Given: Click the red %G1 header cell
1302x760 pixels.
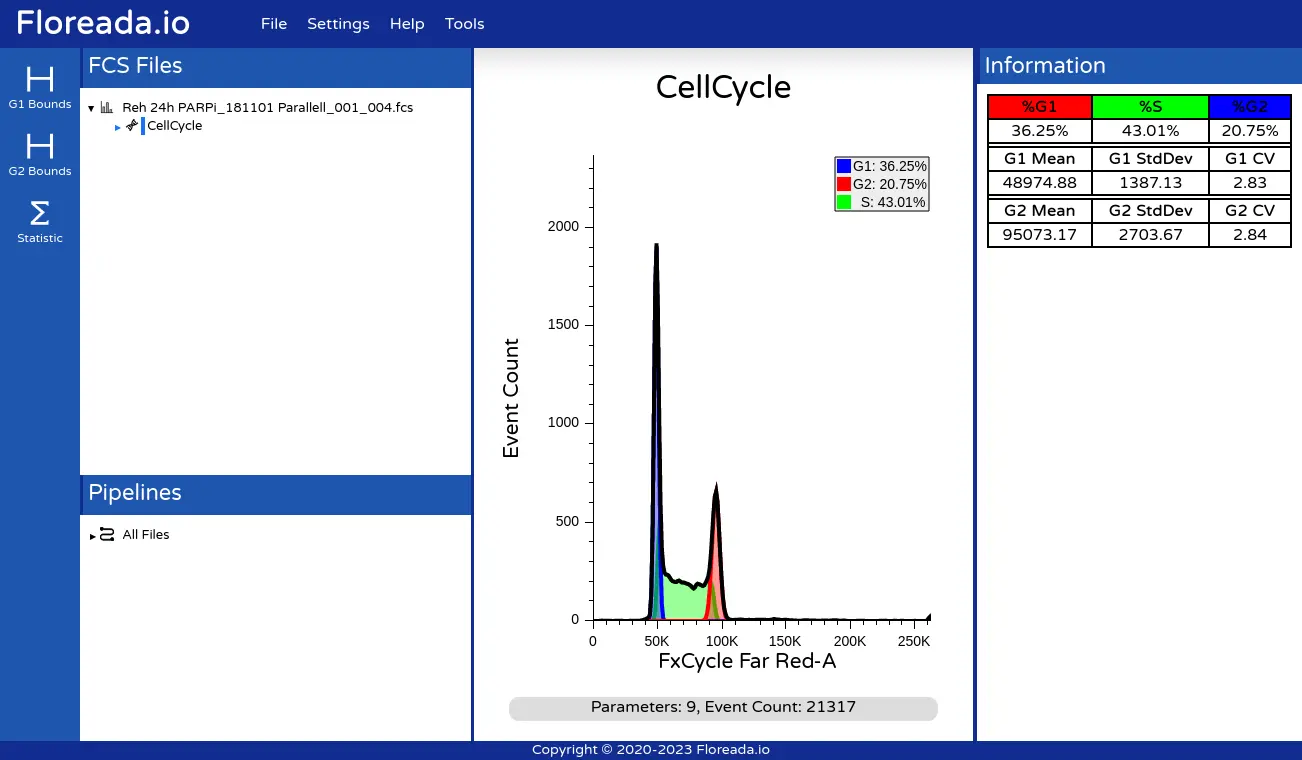Looking at the screenshot, I should (x=1039, y=107).
